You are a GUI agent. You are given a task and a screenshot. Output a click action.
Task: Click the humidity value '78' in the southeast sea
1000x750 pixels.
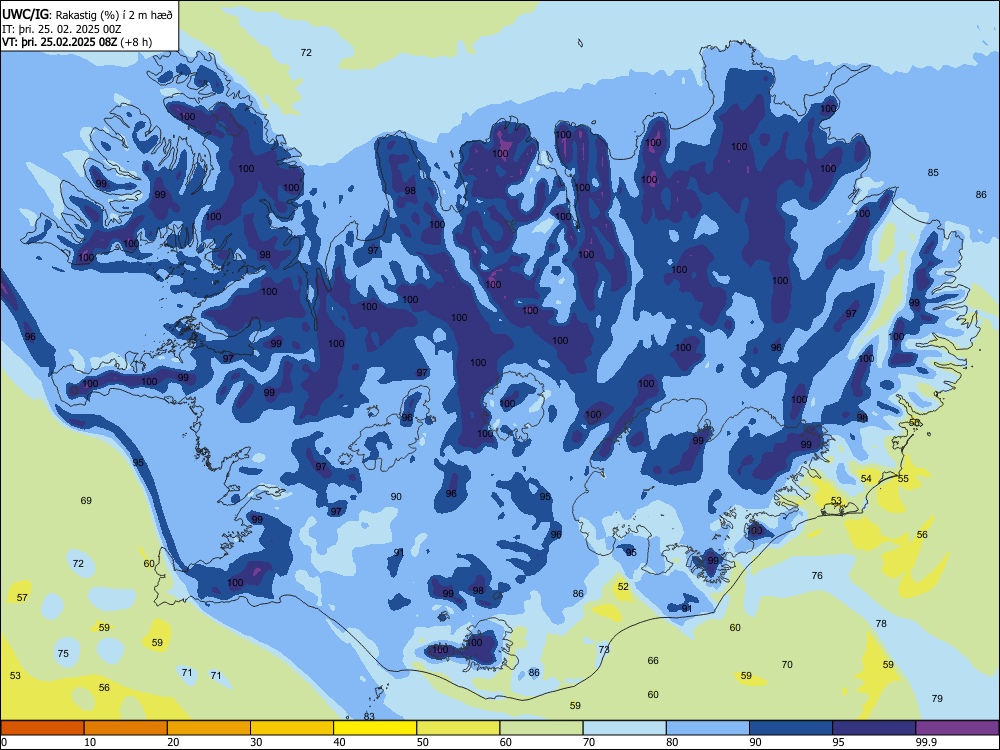[881, 623]
